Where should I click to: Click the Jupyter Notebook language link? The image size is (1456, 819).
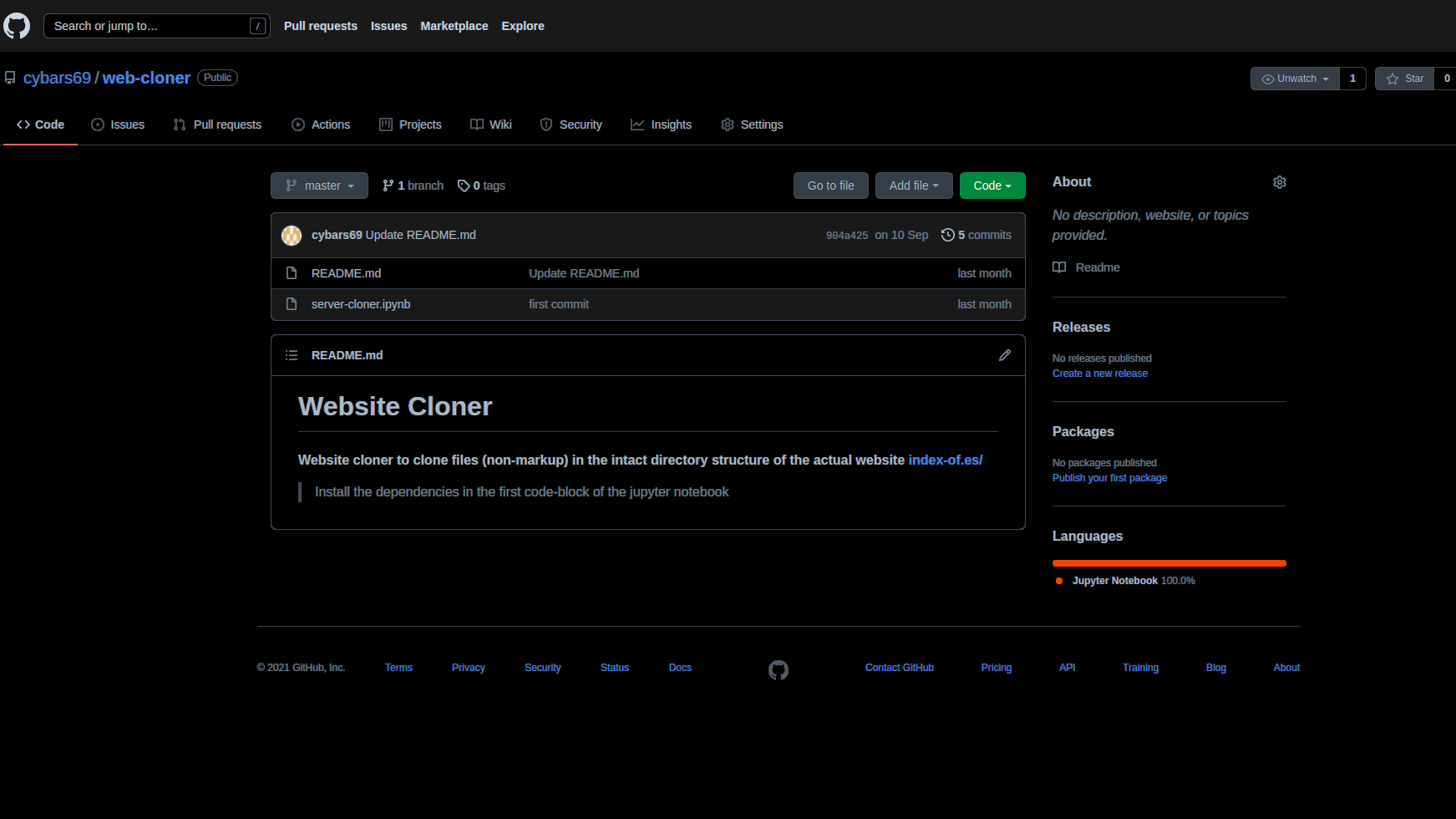click(1125, 581)
